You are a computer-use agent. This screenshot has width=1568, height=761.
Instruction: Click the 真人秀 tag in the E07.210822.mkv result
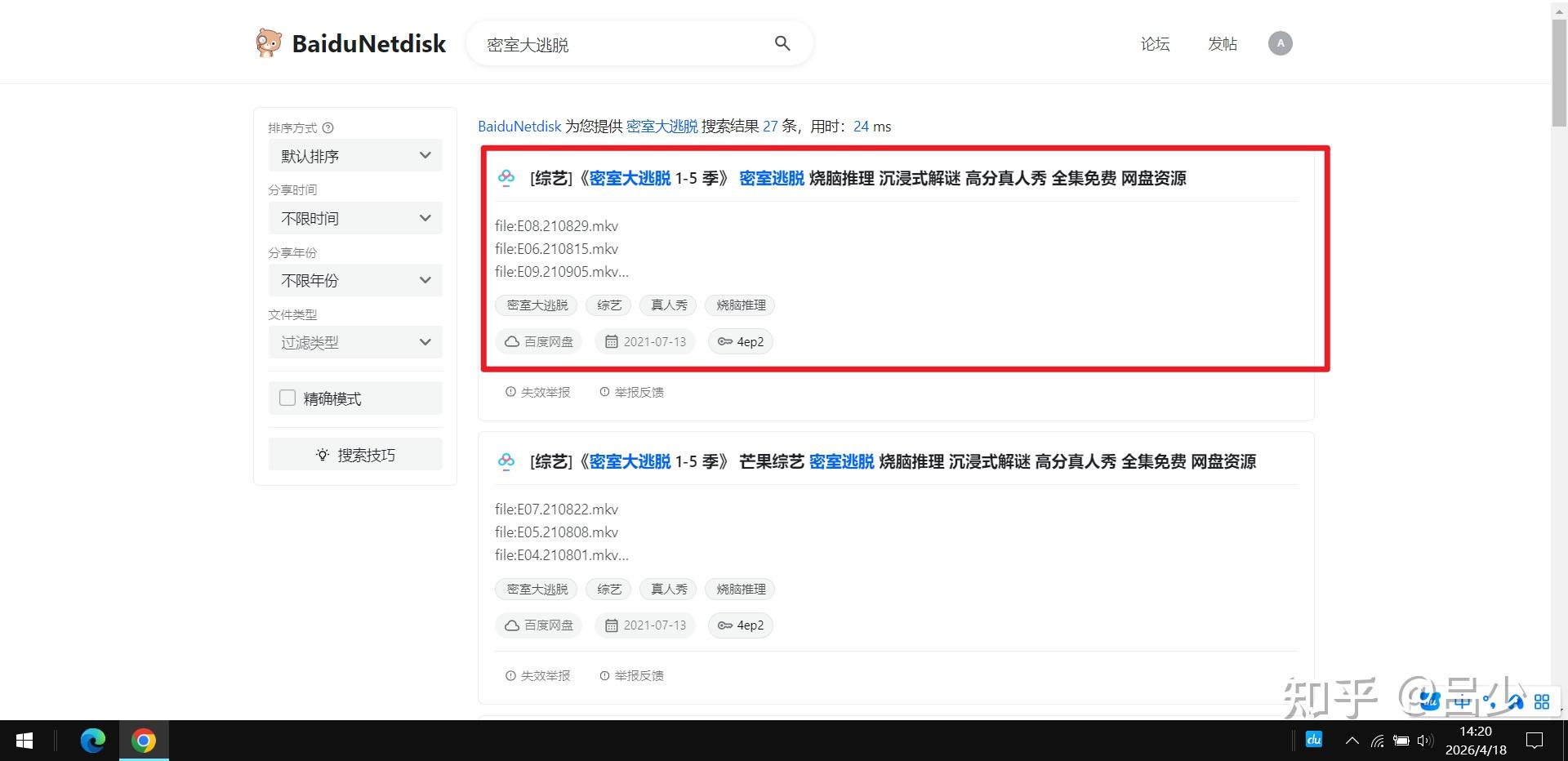tap(669, 590)
